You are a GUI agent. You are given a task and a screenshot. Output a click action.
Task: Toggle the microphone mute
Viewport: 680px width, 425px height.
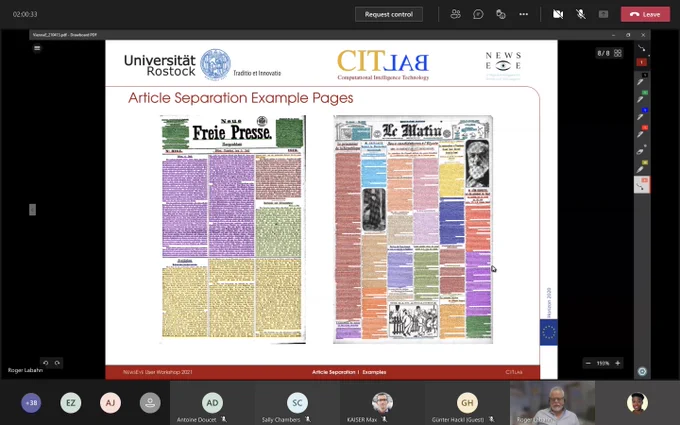click(x=581, y=14)
